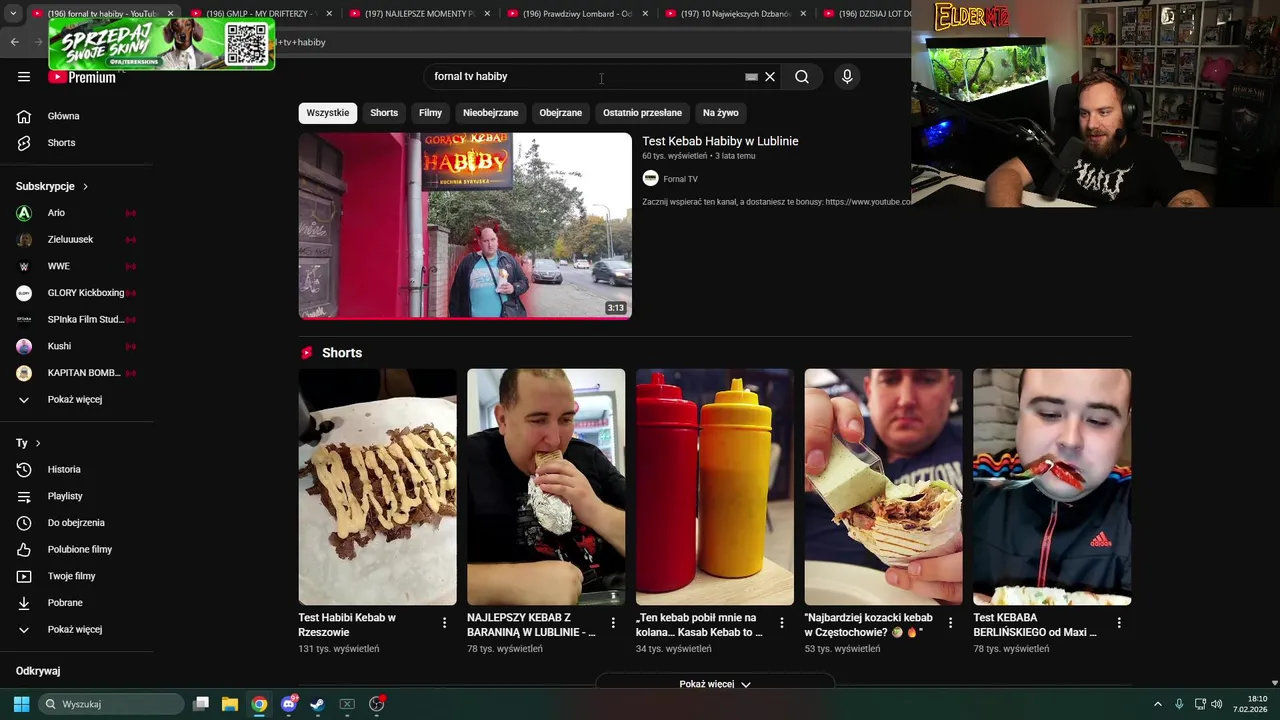Image resolution: width=1280 pixels, height=720 pixels.
Task: Expand the Ty section arrow
Action: [x=38, y=443]
